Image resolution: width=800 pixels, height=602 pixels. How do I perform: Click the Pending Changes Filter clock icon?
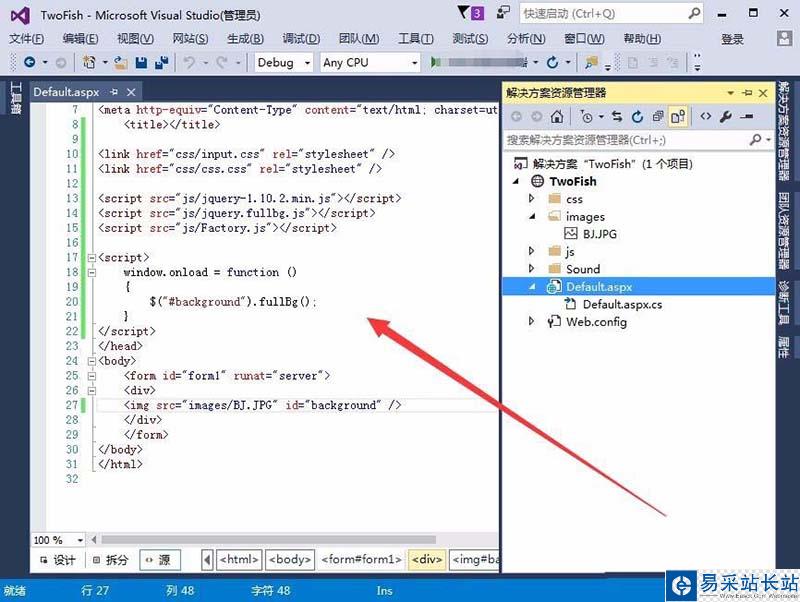(x=586, y=117)
